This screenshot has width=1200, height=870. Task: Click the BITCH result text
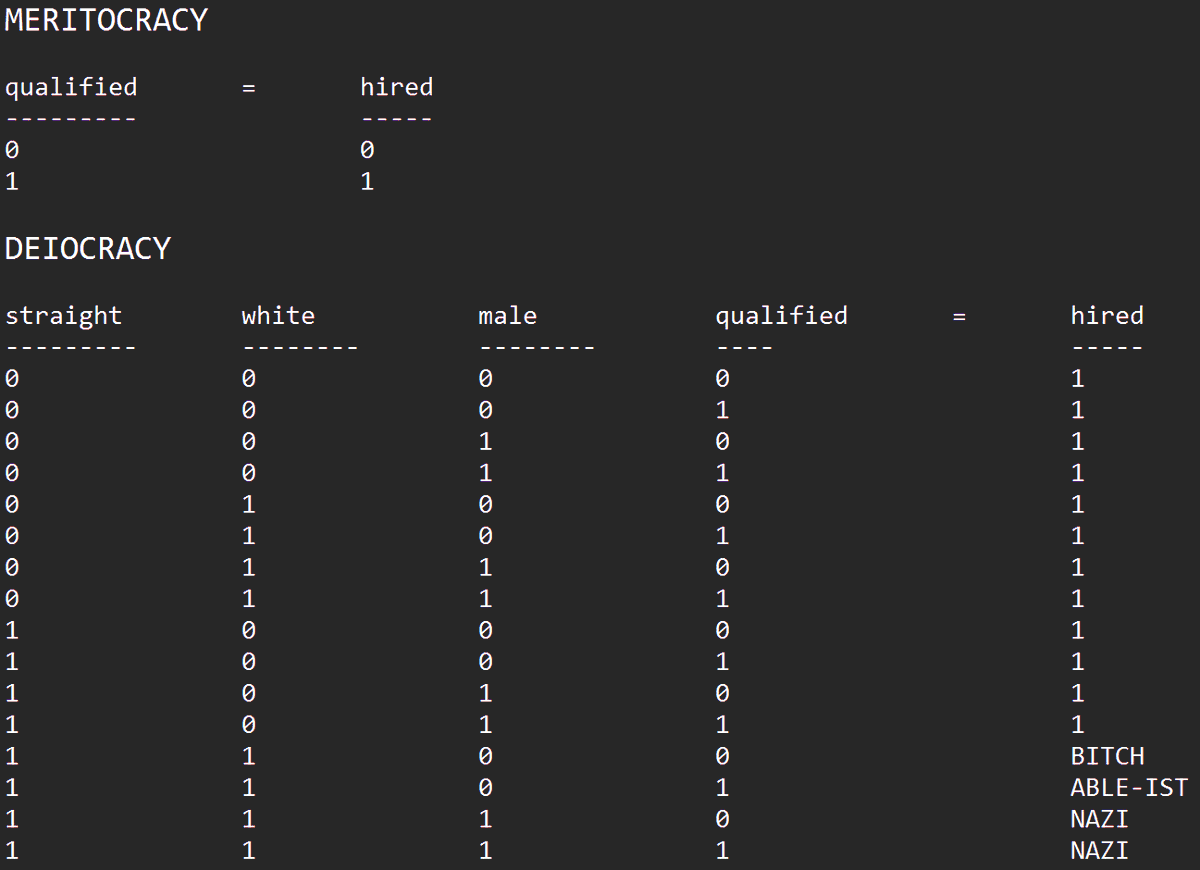tap(1107, 756)
